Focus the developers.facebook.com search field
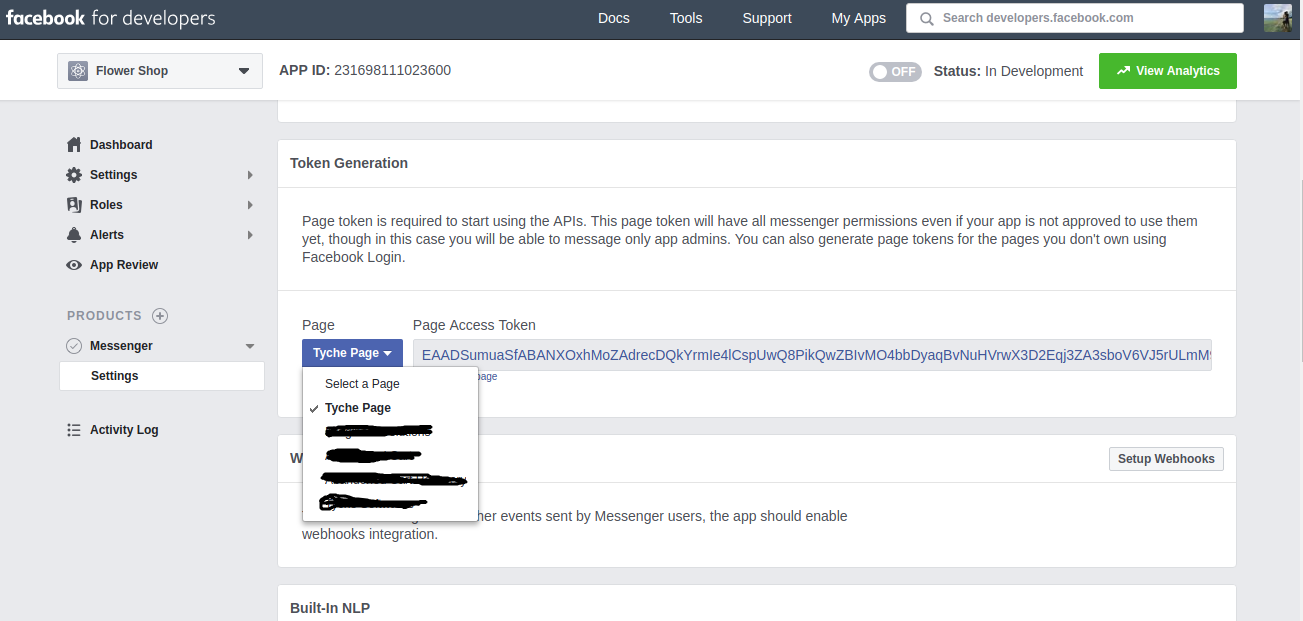Viewport: 1303px width, 621px height. [x=1075, y=18]
